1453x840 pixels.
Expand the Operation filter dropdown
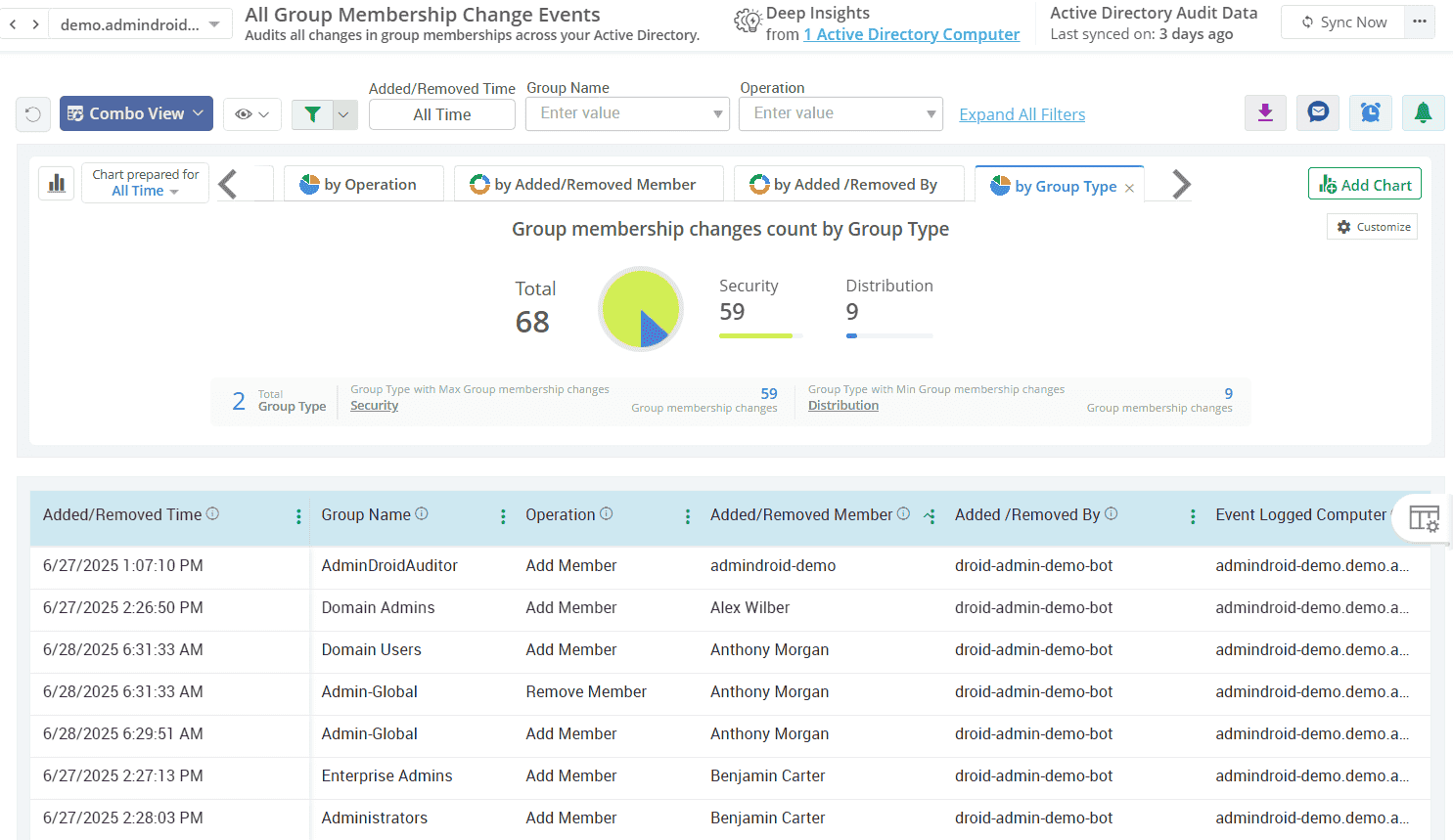931,114
